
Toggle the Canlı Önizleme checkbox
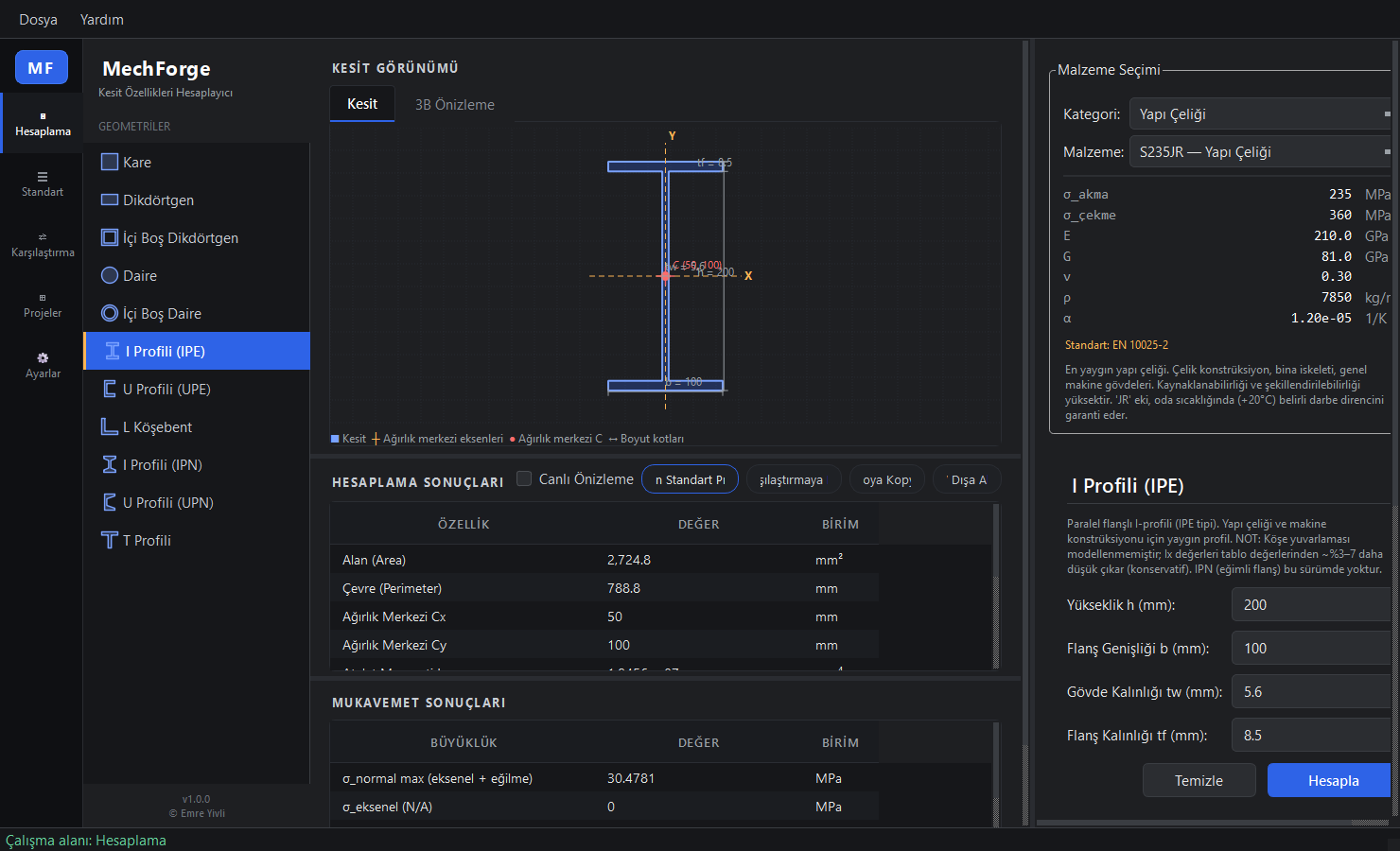(x=524, y=478)
